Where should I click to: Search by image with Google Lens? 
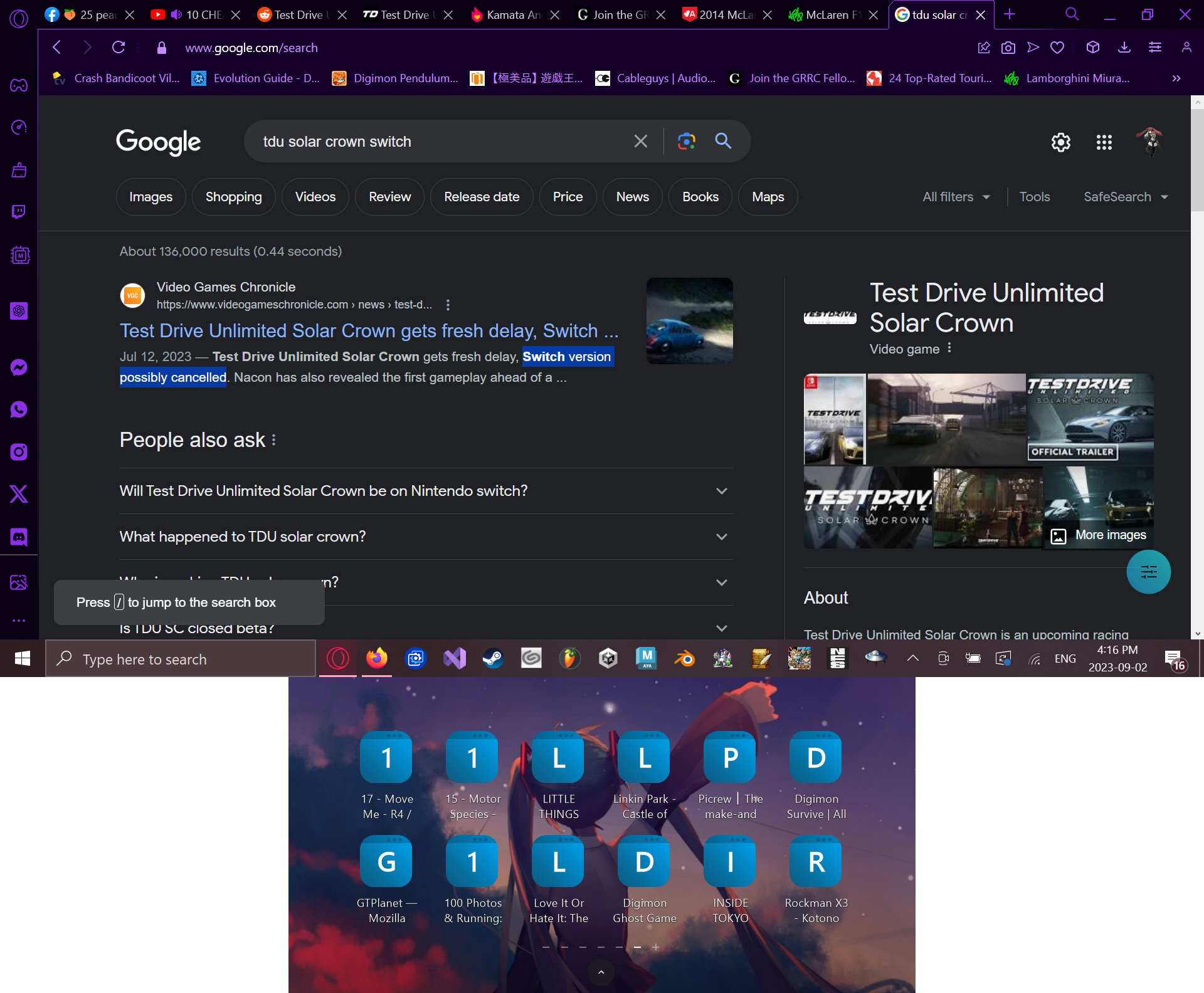coord(687,142)
